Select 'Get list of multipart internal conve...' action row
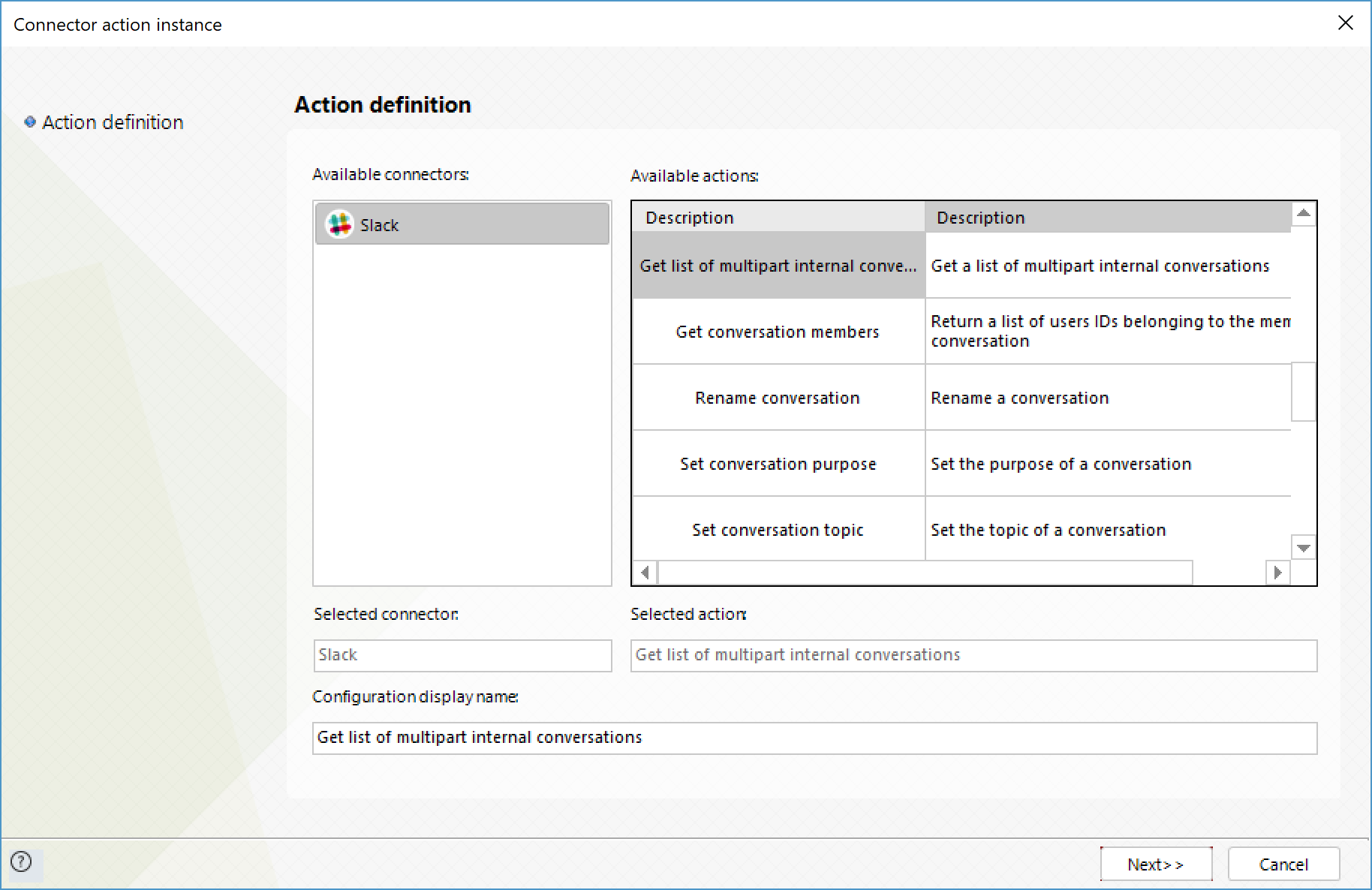 tap(778, 266)
